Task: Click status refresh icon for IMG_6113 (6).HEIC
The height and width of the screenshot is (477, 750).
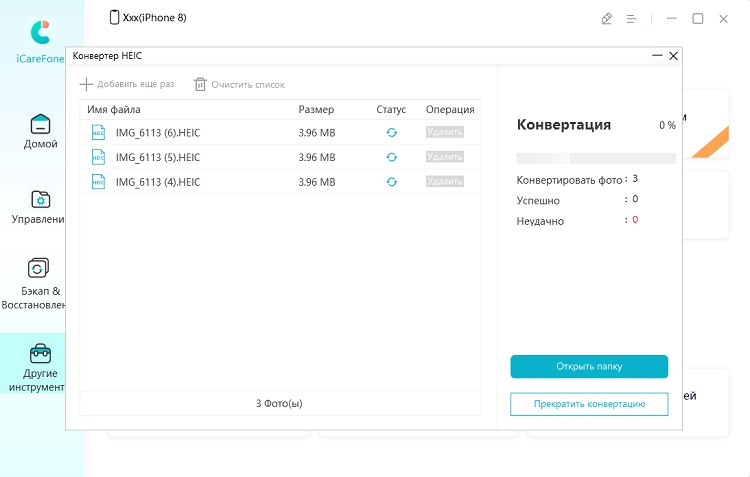Action: (x=392, y=133)
